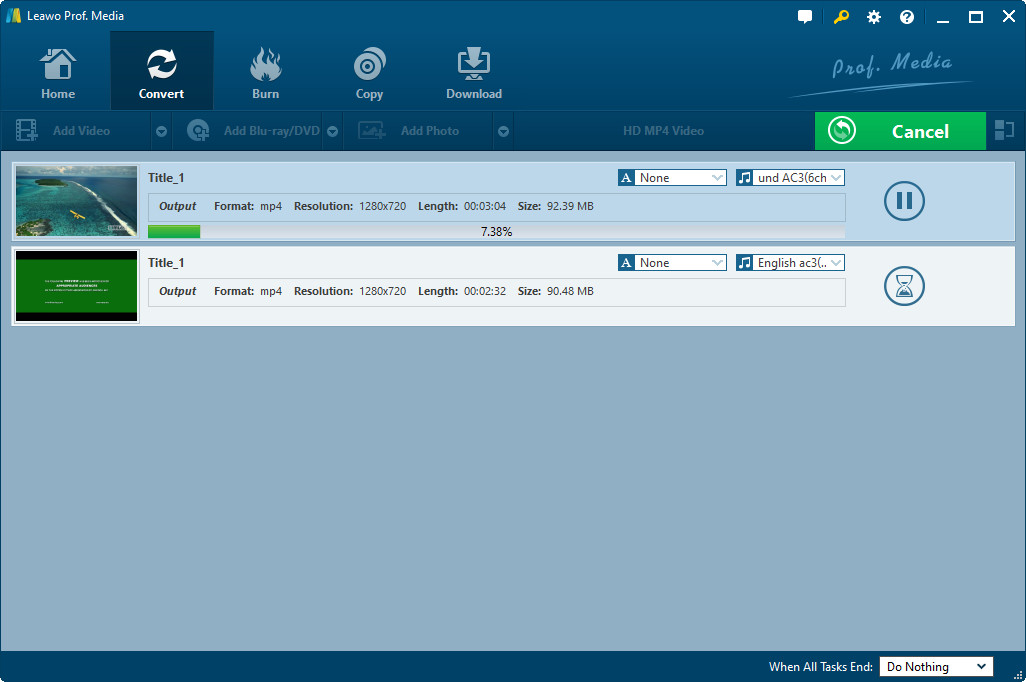This screenshot has height=682, width=1026.
Task: Click the feedback speech bubble icon
Action: click(805, 17)
